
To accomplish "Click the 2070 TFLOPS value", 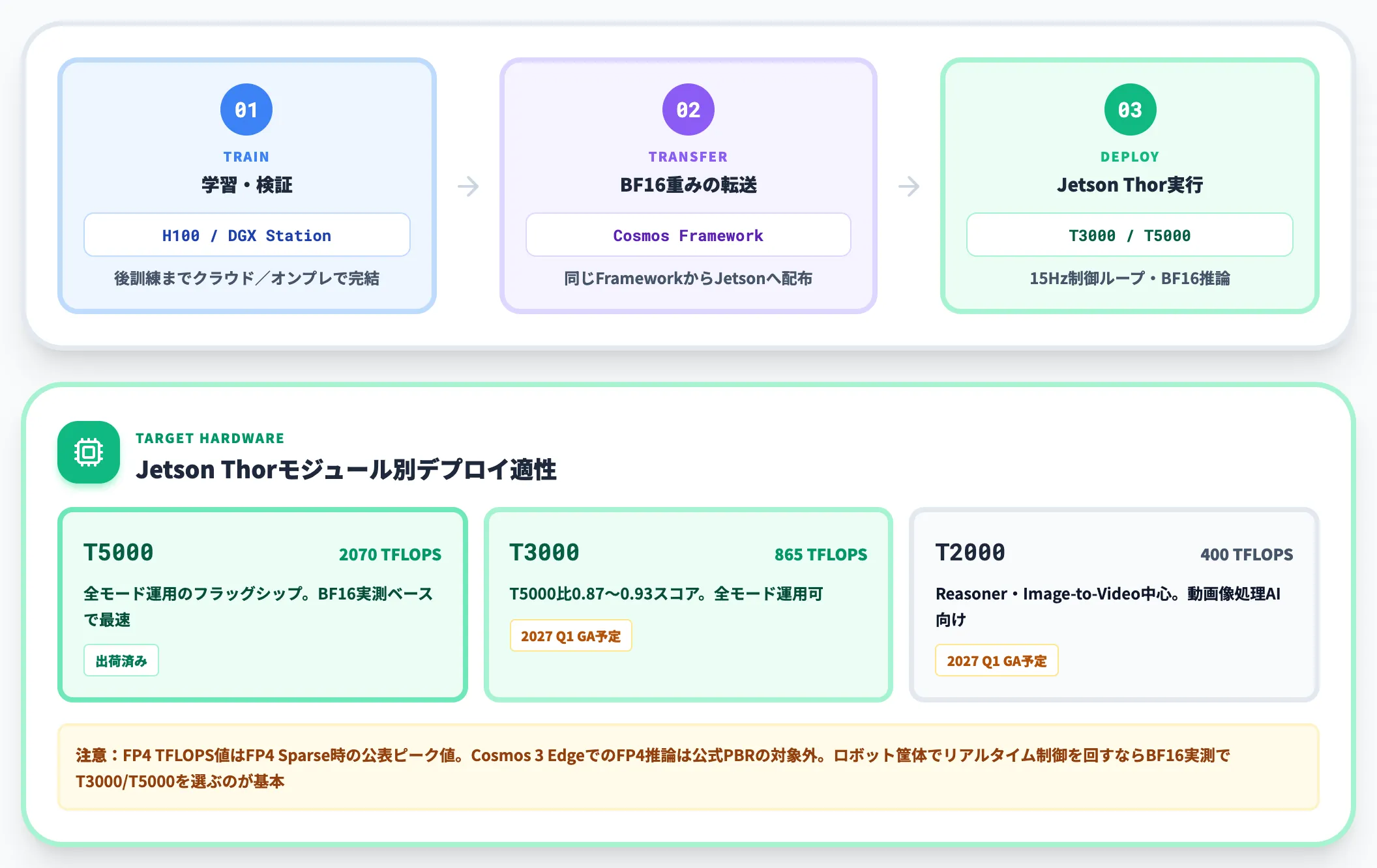I will pos(390,555).
